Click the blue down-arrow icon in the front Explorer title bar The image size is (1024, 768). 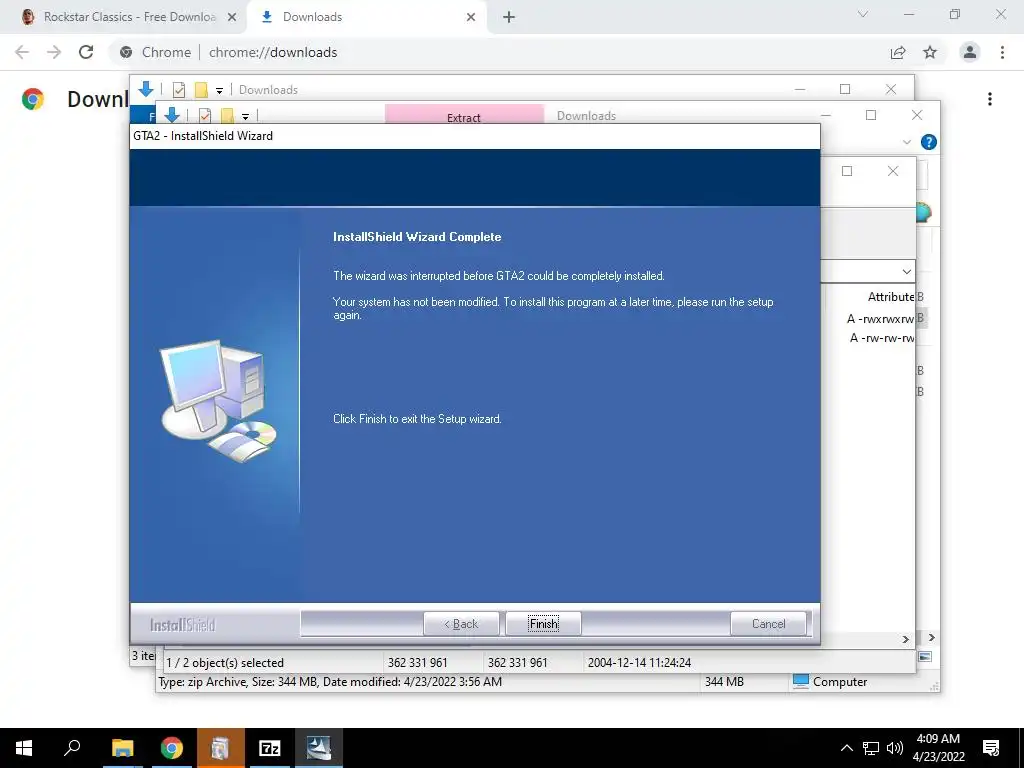[x=172, y=115]
